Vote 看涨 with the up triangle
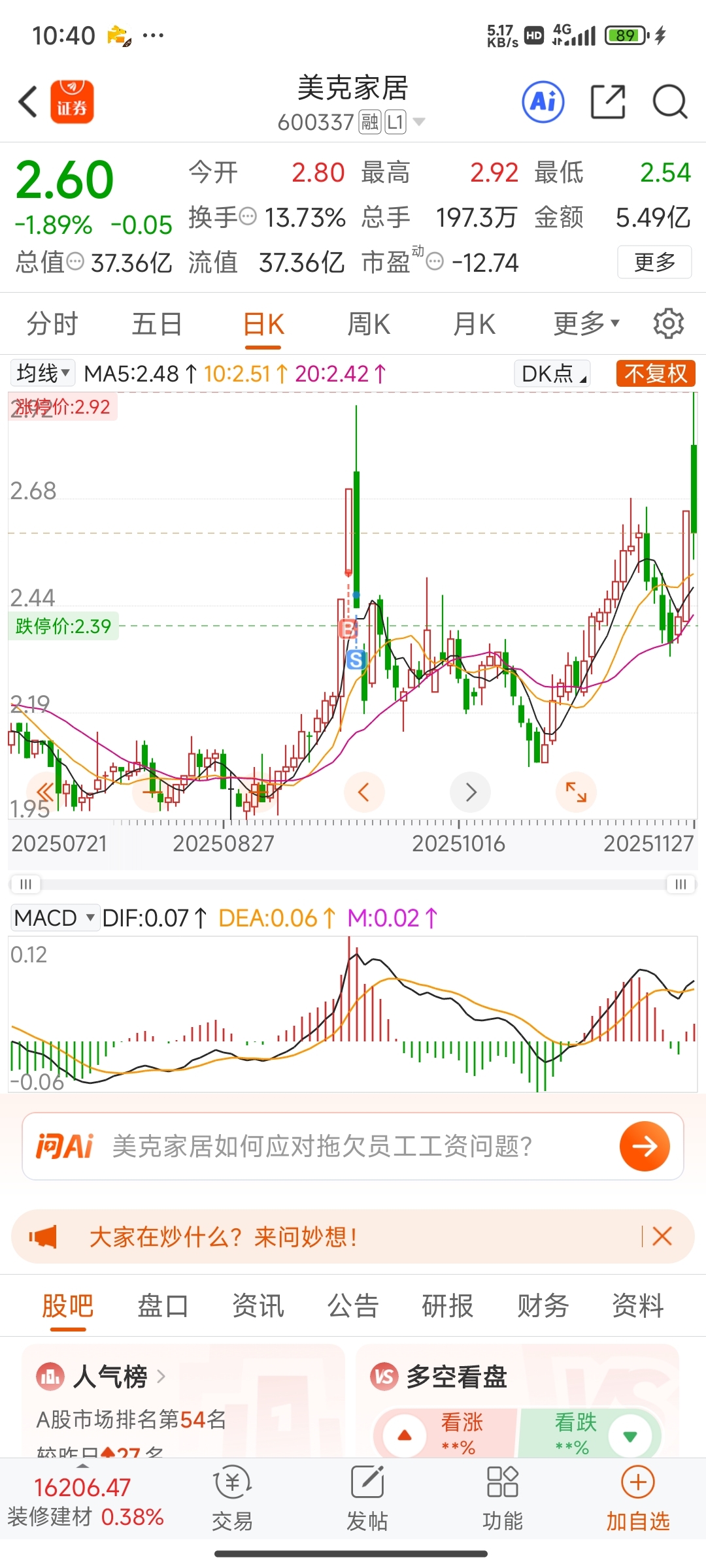706x1568 pixels. click(405, 1435)
